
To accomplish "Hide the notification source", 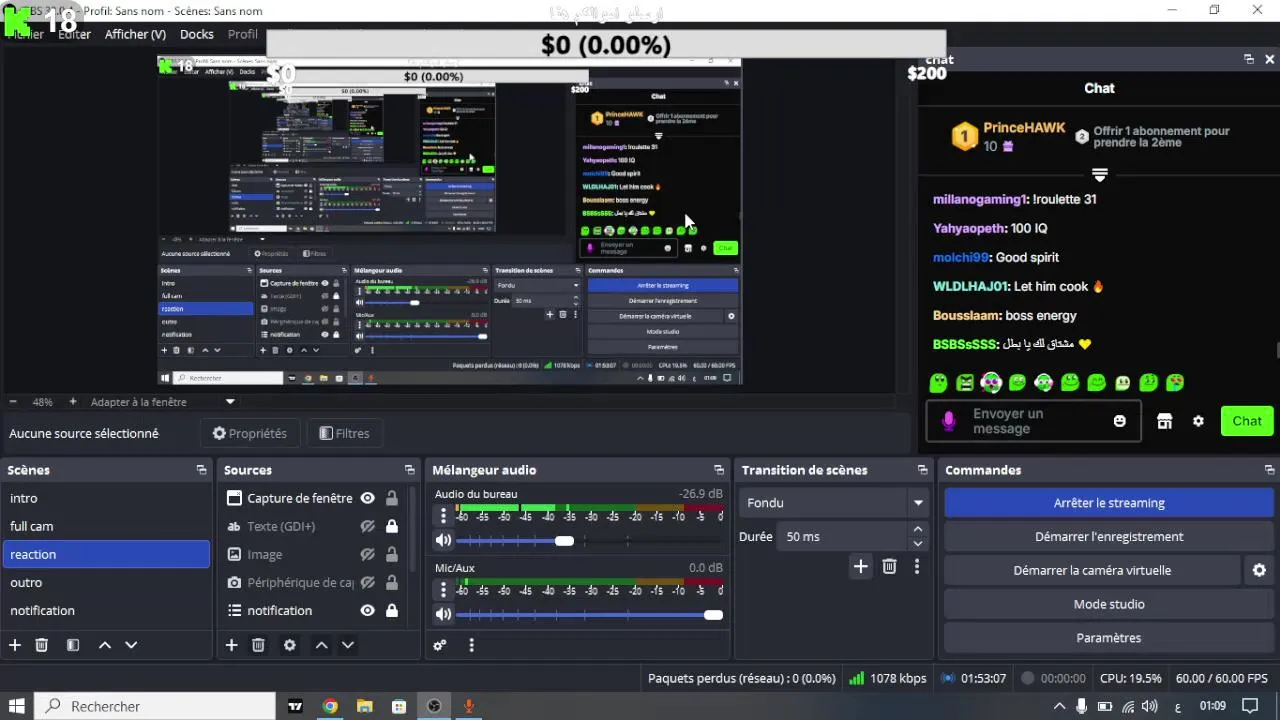I will [368, 610].
